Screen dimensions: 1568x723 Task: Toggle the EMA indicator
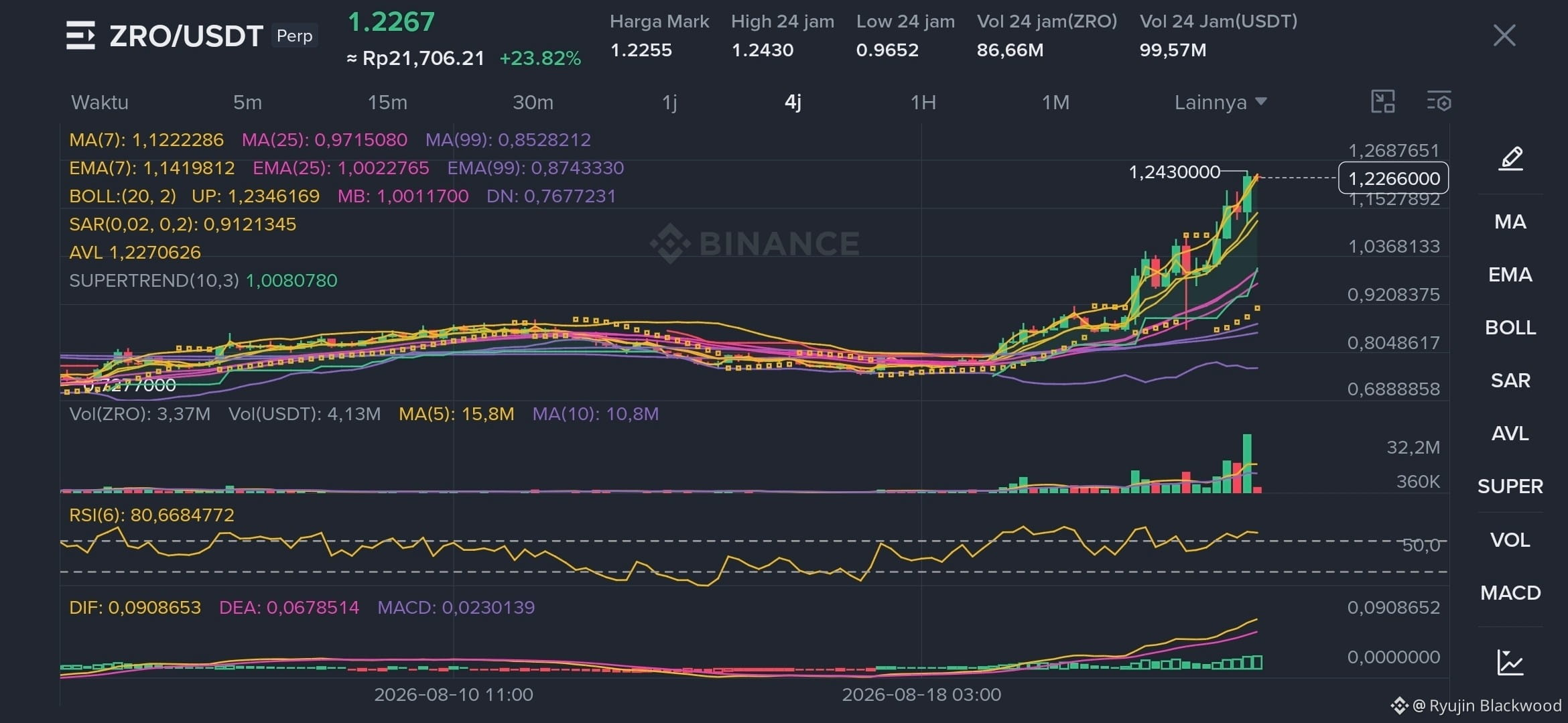pyautogui.click(x=1510, y=275)
